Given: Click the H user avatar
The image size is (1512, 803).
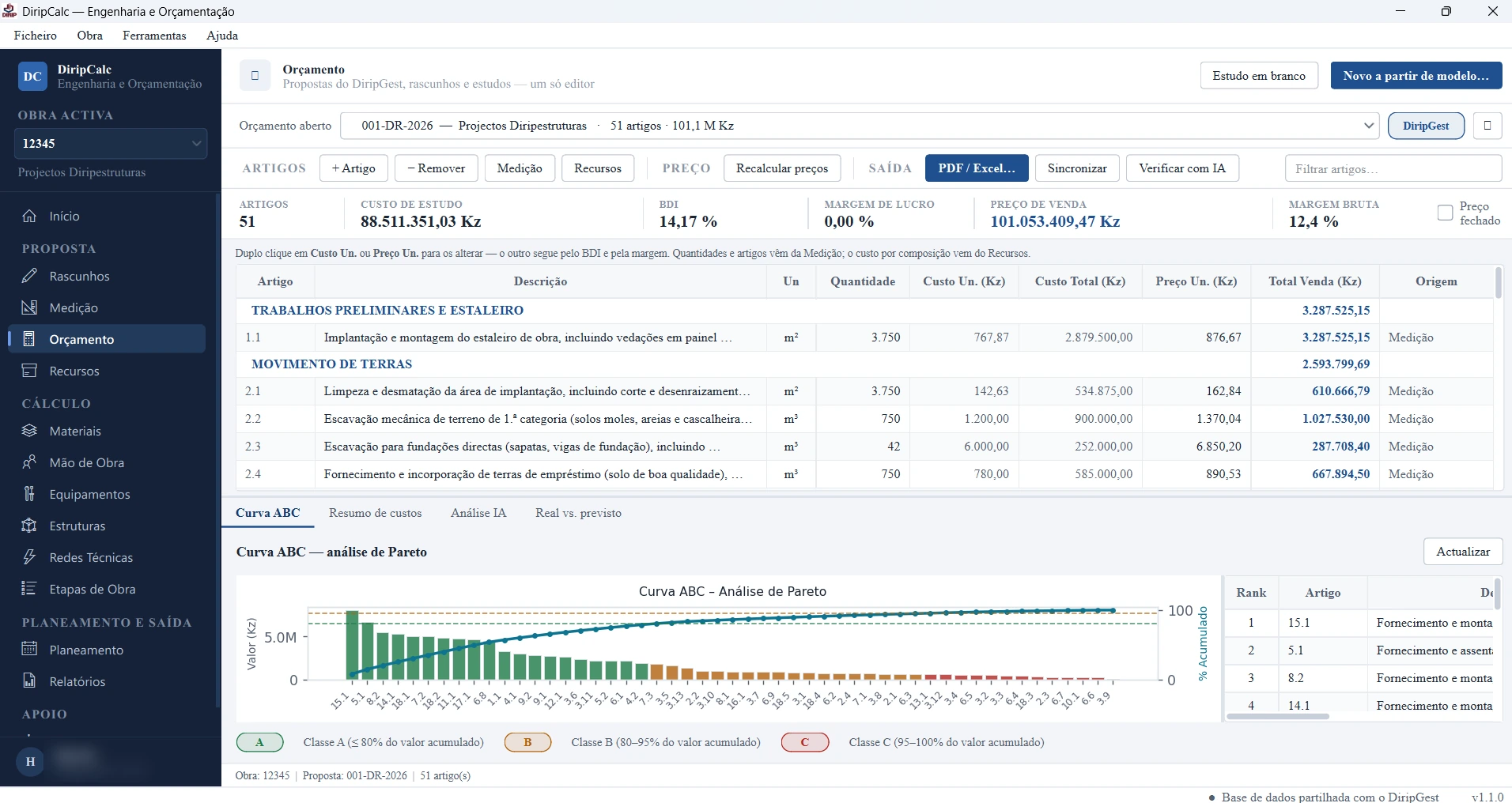Looking at the screenshot, I should click(30, 762).
